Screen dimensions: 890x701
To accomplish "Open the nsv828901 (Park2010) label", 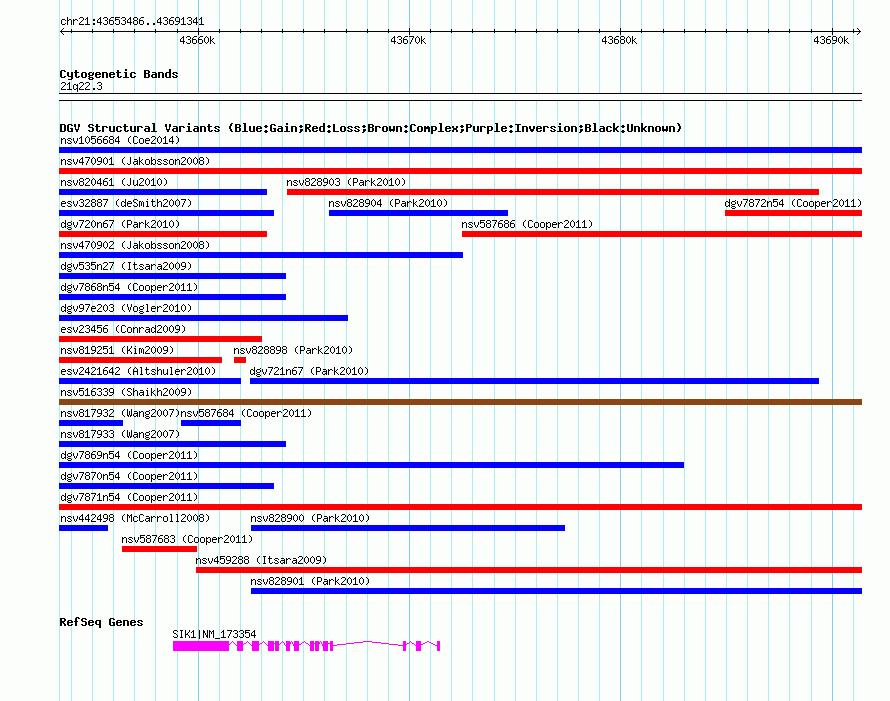I will point(310,581).
